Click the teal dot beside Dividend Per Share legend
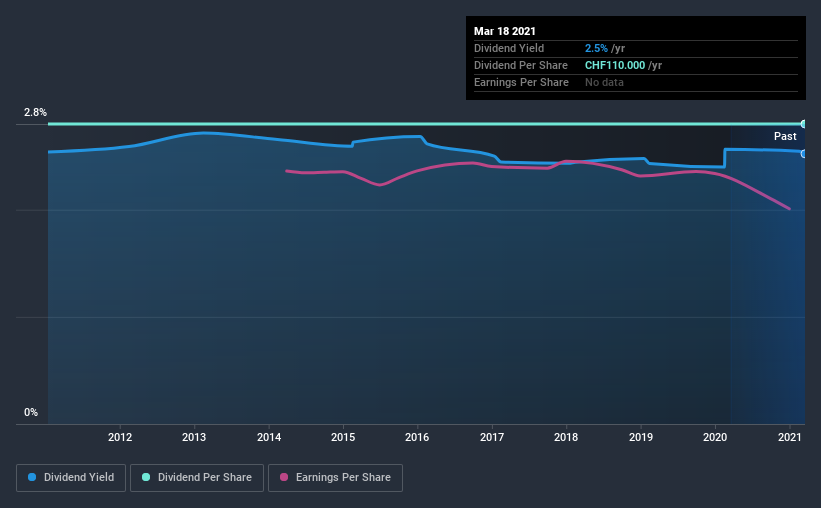This screenshot has height=508, width=821. point(146,478)
